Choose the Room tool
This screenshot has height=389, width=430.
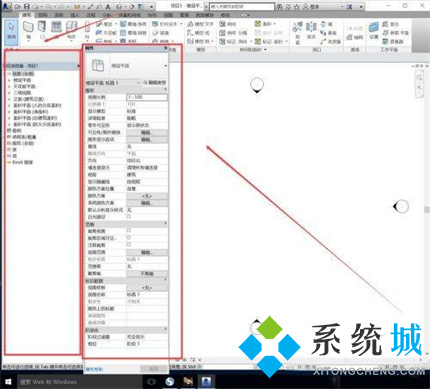(x=228, y=24)
